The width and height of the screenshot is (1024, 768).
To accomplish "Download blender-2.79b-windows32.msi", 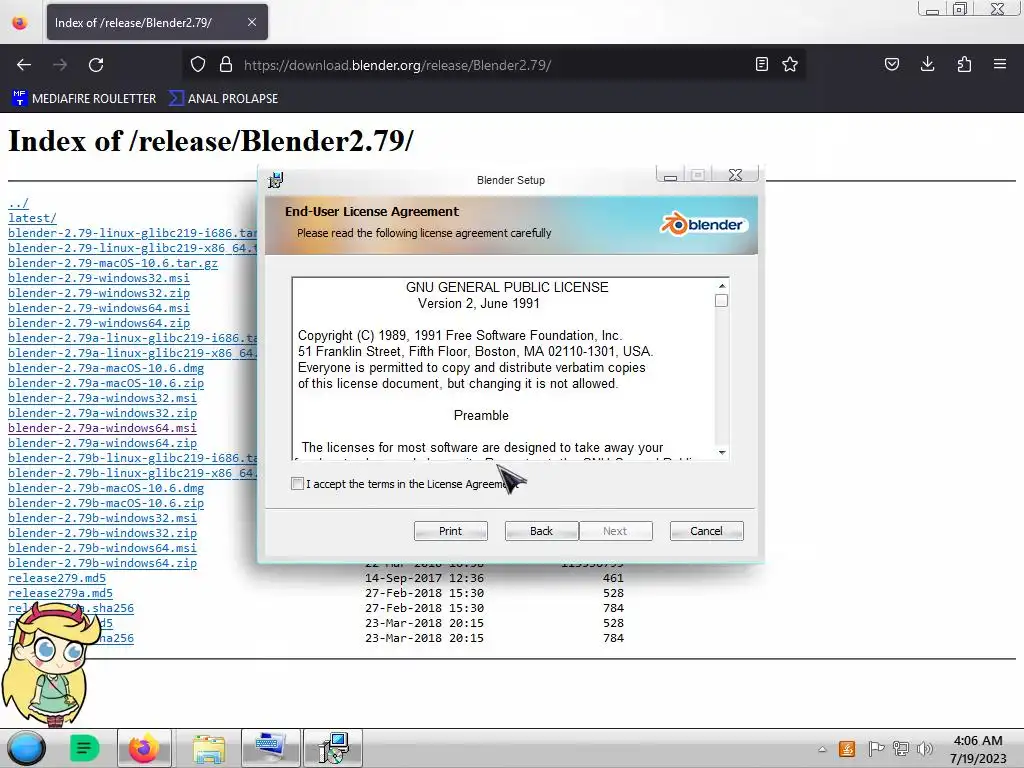I will click(103, 519).
